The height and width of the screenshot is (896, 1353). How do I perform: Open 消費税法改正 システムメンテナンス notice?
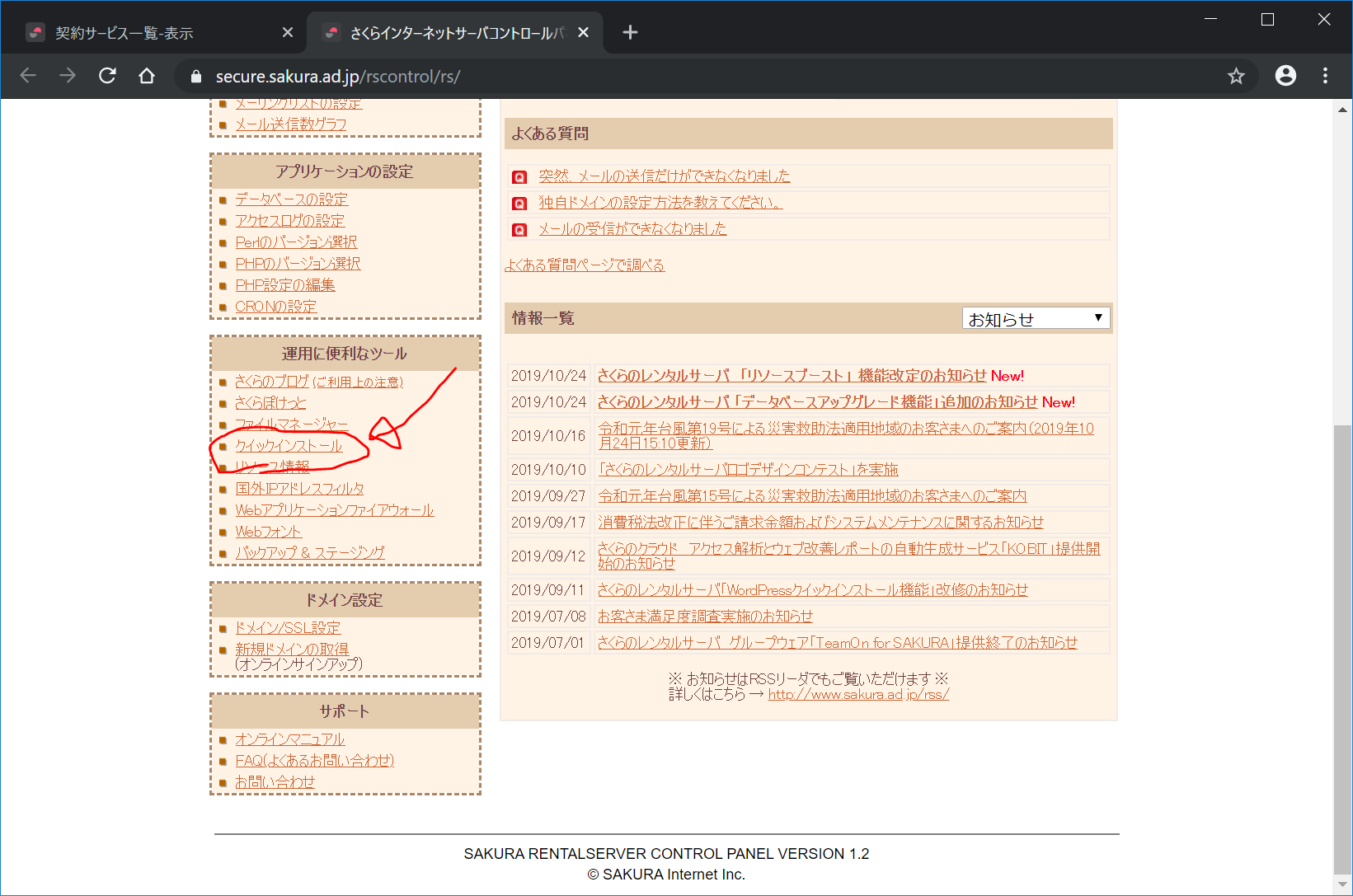point(820,522)
